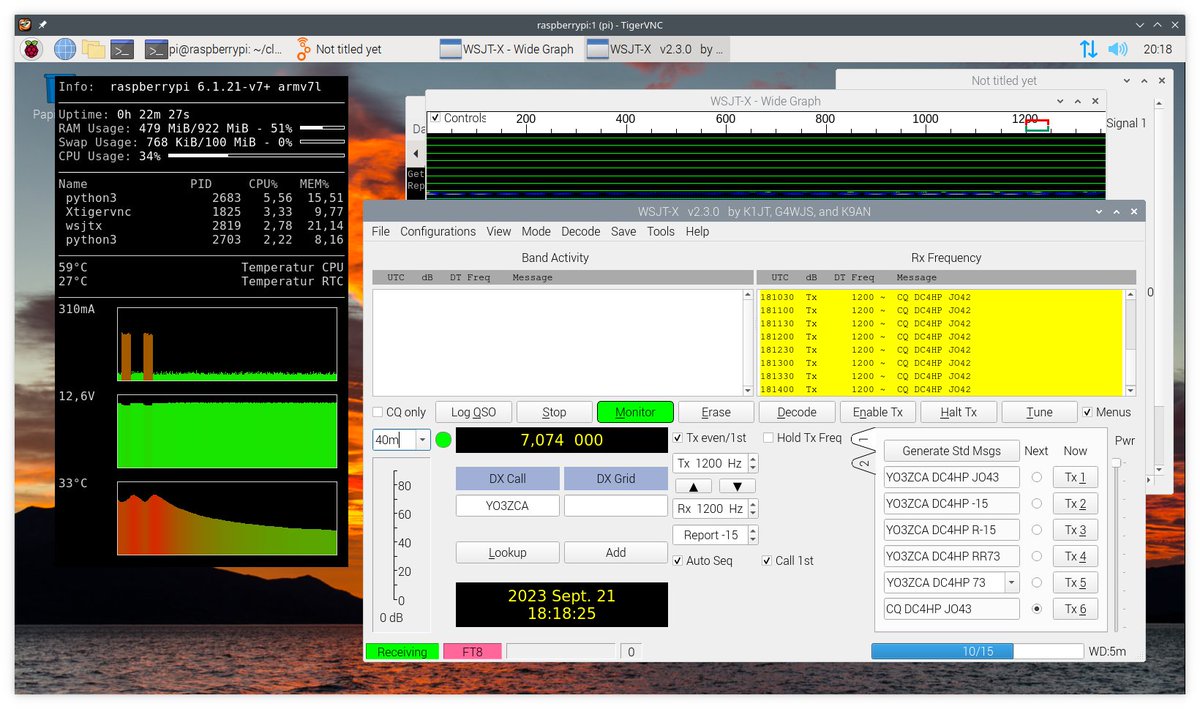Open the Save menu
1200x709 pixels.
click(x=623, y=231)
